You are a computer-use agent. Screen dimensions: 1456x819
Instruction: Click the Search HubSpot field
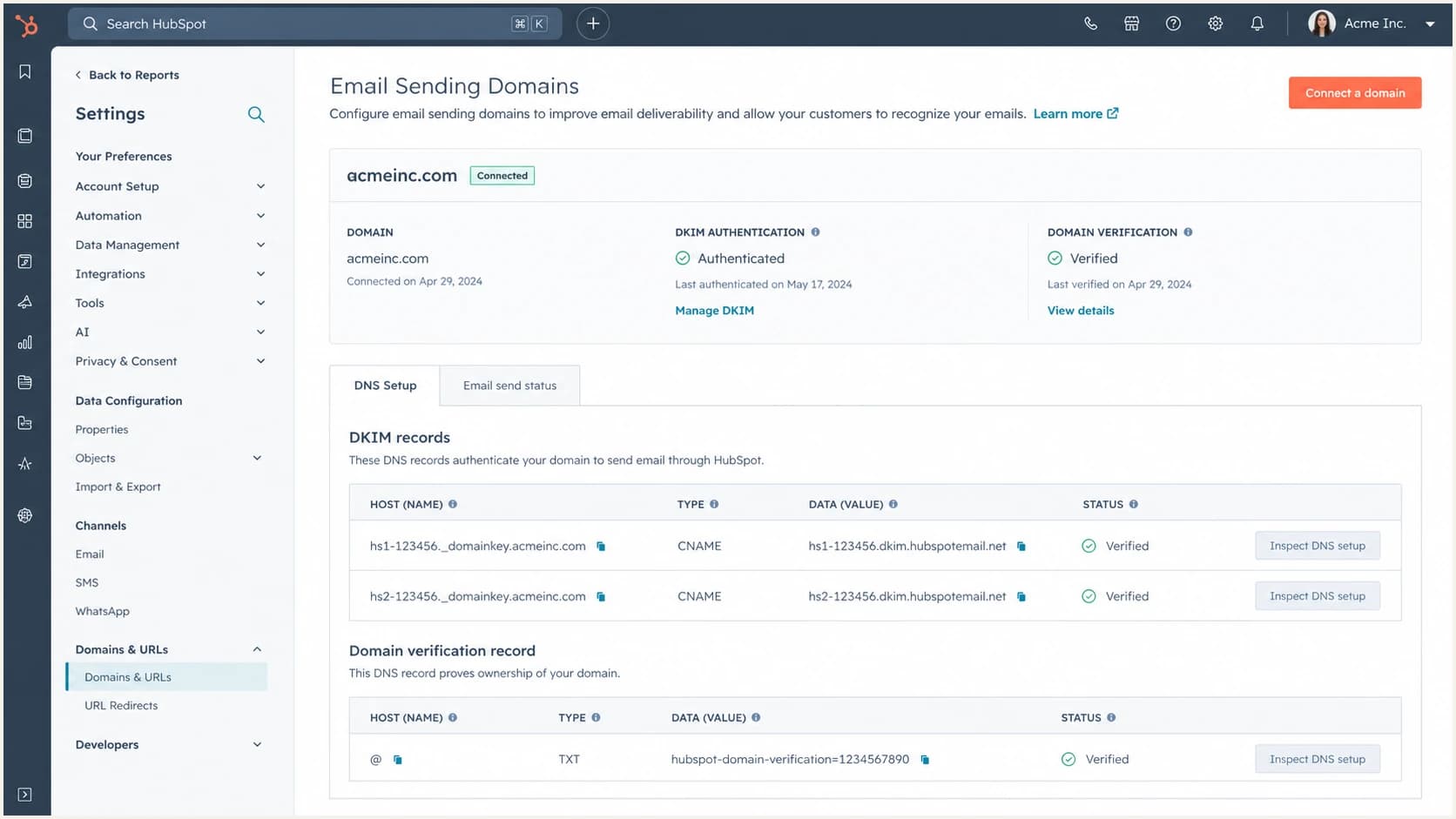click(315, 23)
